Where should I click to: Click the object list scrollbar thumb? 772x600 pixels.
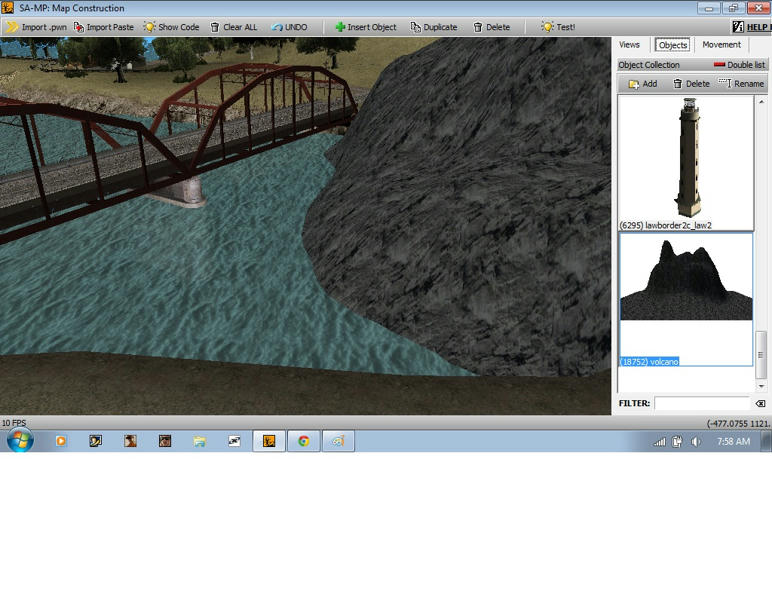pyautogui.click(x=761, y=355)
